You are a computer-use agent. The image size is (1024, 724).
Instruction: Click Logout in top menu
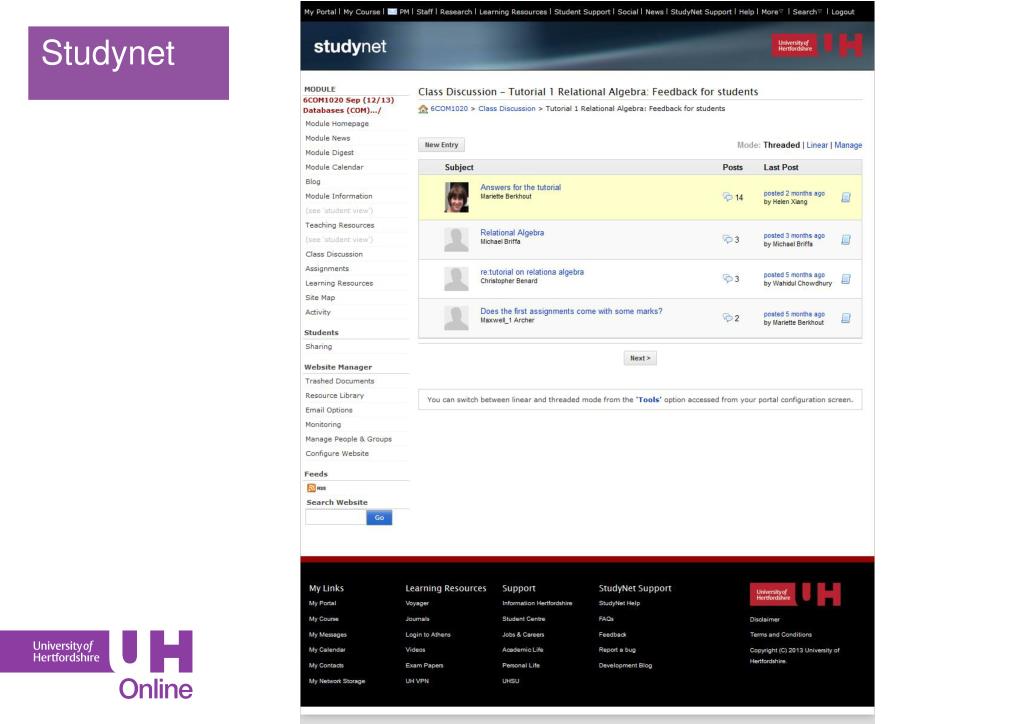[x=842, y=12]
